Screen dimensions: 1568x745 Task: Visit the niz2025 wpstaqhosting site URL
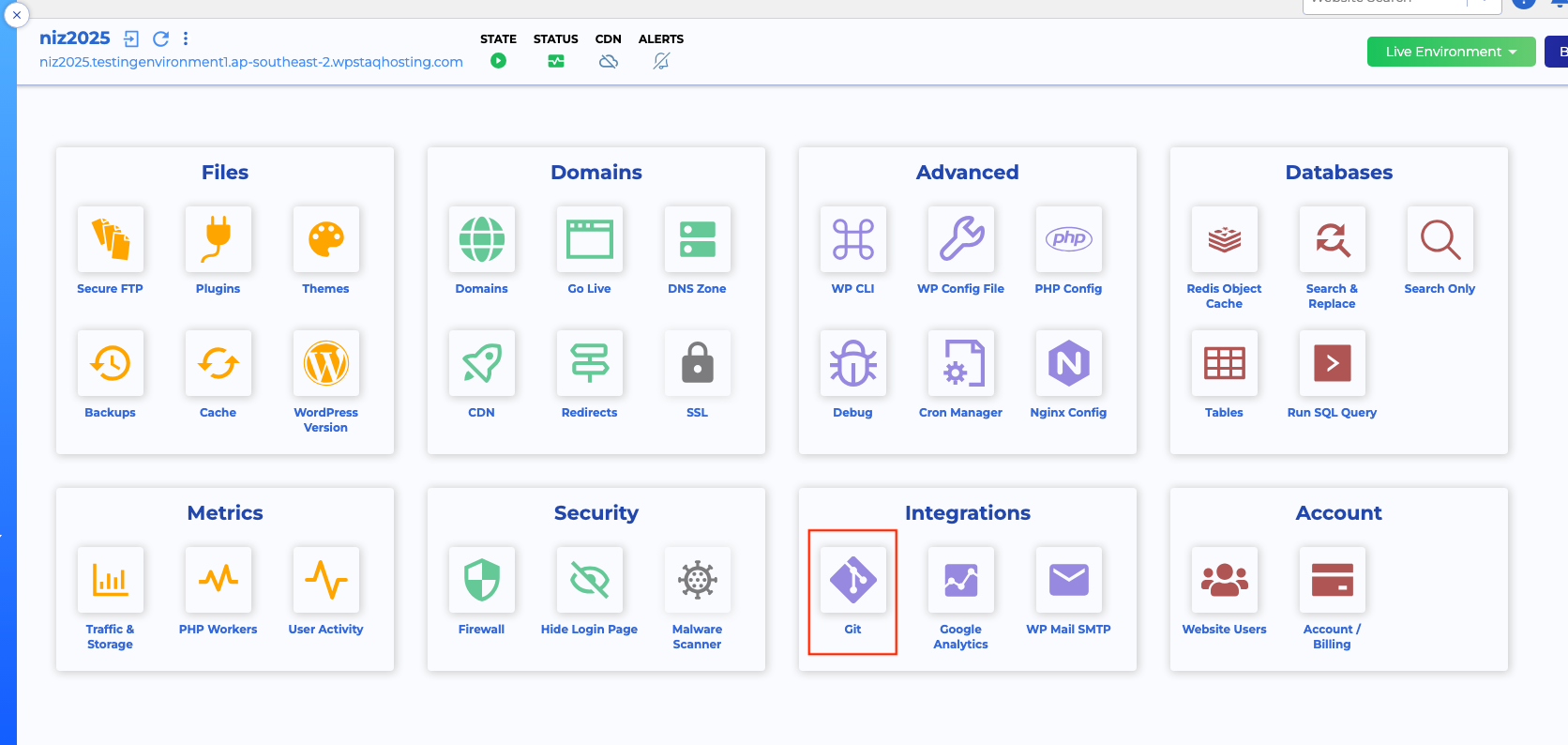[x=251, y=62]
